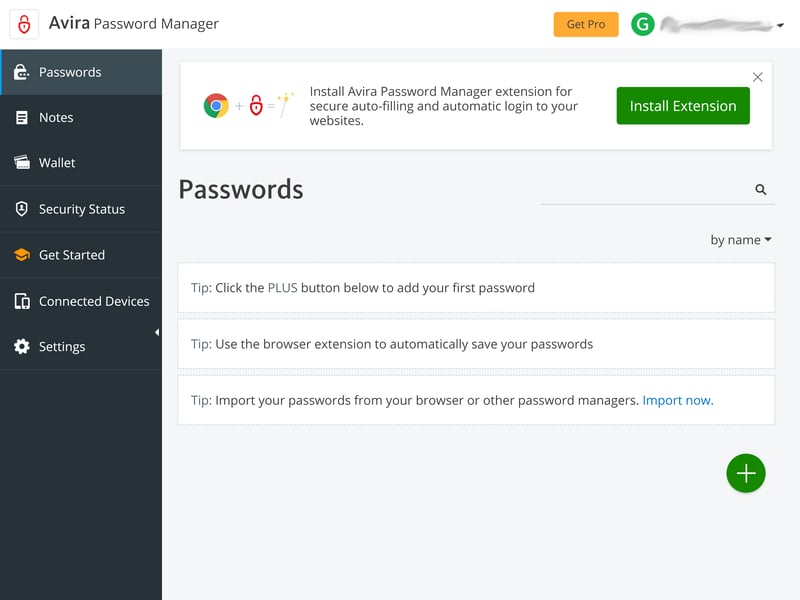The image size is (800, 600).
Task: Click tip about browser extension auto-save
Action: 476,344
